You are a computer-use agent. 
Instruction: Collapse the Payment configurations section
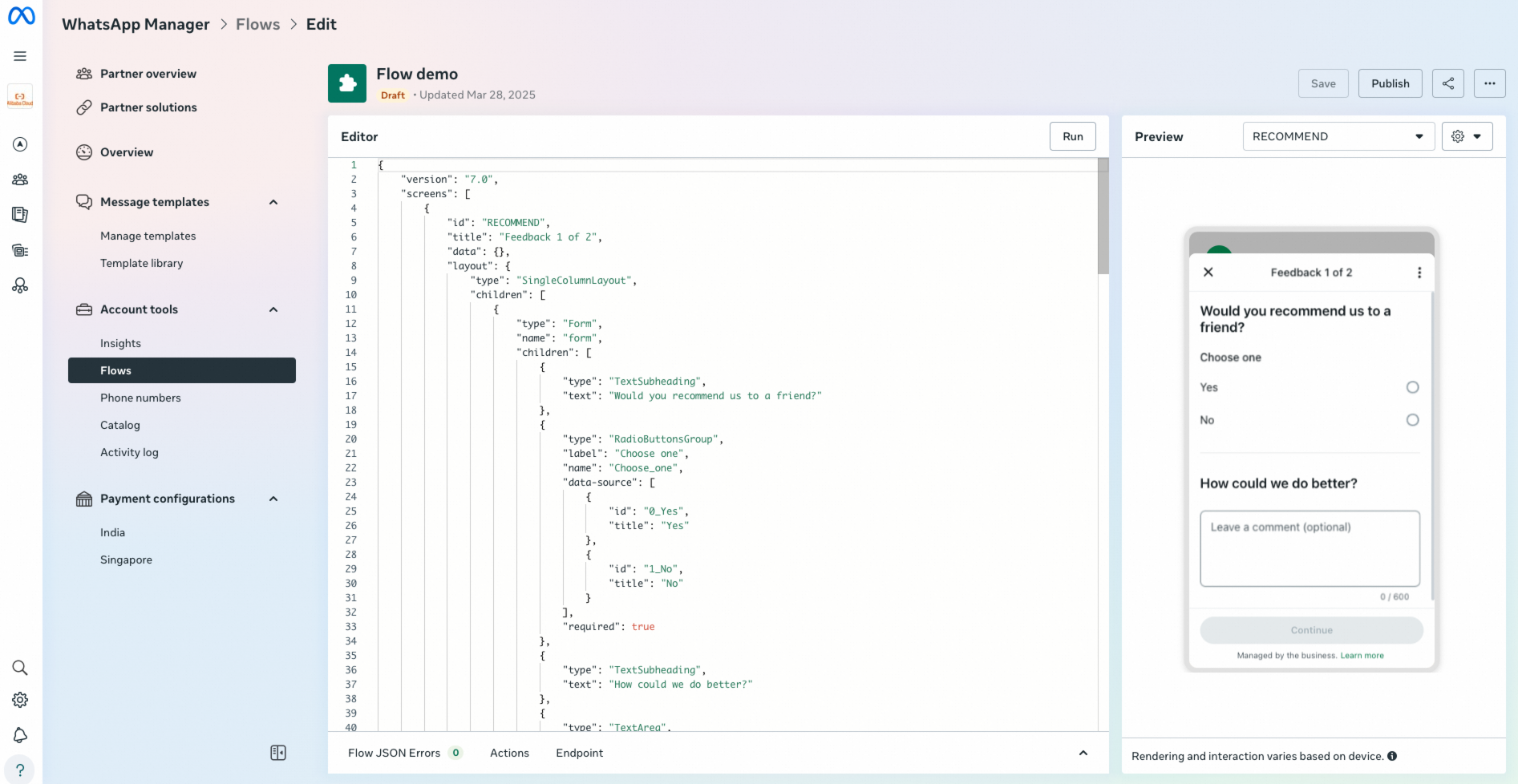click(273, 499)
